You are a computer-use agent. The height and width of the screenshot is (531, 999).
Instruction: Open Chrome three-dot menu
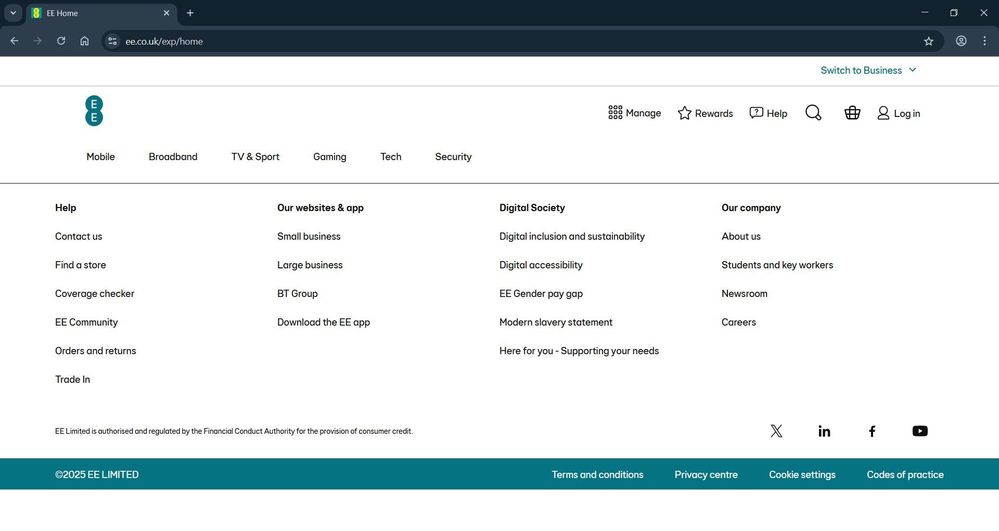(984, 41)
